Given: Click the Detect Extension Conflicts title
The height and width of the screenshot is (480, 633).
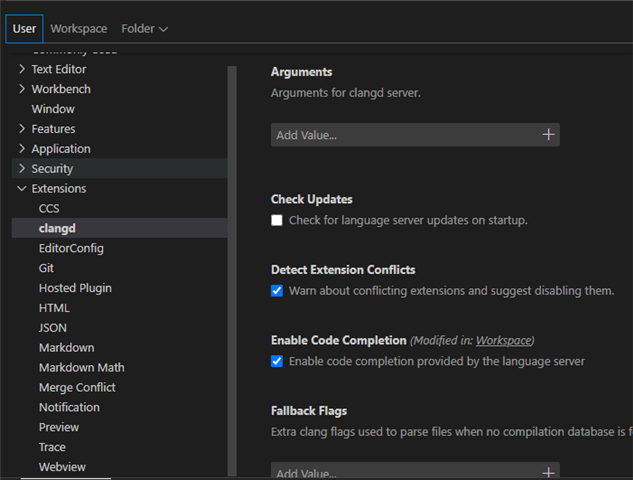Looking at the screenshot, I should tap(343, 270).
